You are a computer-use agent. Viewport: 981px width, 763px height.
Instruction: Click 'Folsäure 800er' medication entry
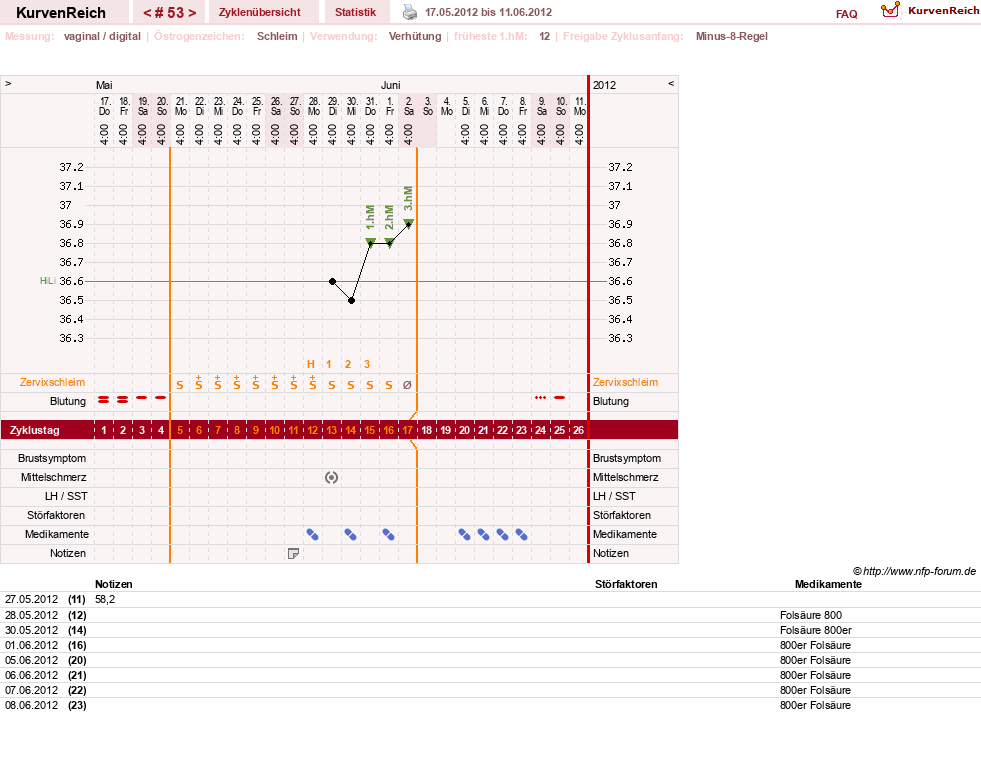tap(815, 630)
